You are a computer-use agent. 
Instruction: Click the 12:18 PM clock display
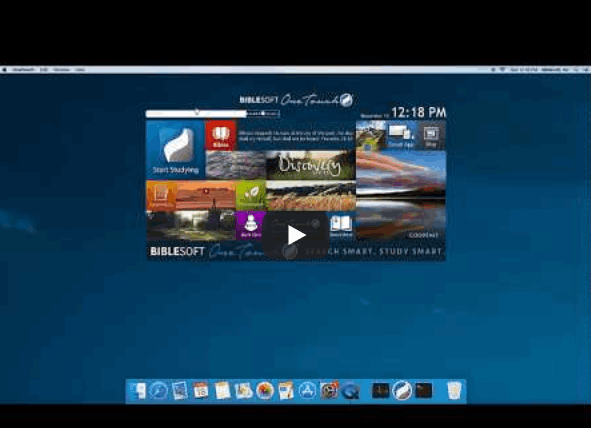pyautogui.click(x=419, y=112)
